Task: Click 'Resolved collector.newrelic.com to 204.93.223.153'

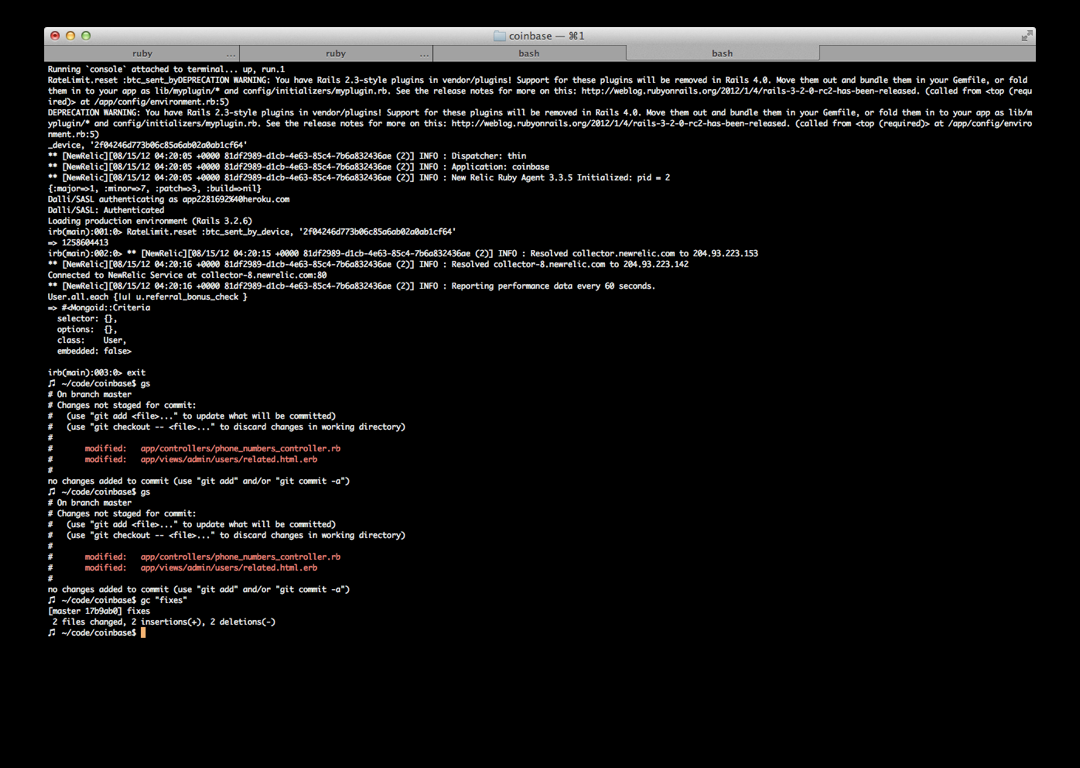Action: pos(644,253)
